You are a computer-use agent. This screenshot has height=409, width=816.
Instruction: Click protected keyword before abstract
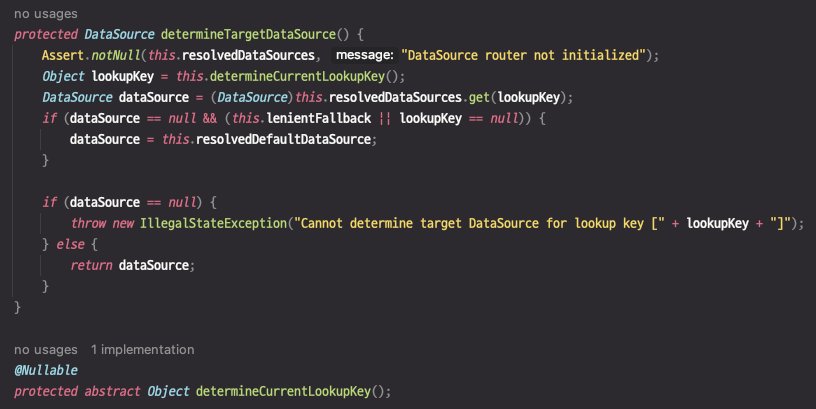click(x=46, y=391)
